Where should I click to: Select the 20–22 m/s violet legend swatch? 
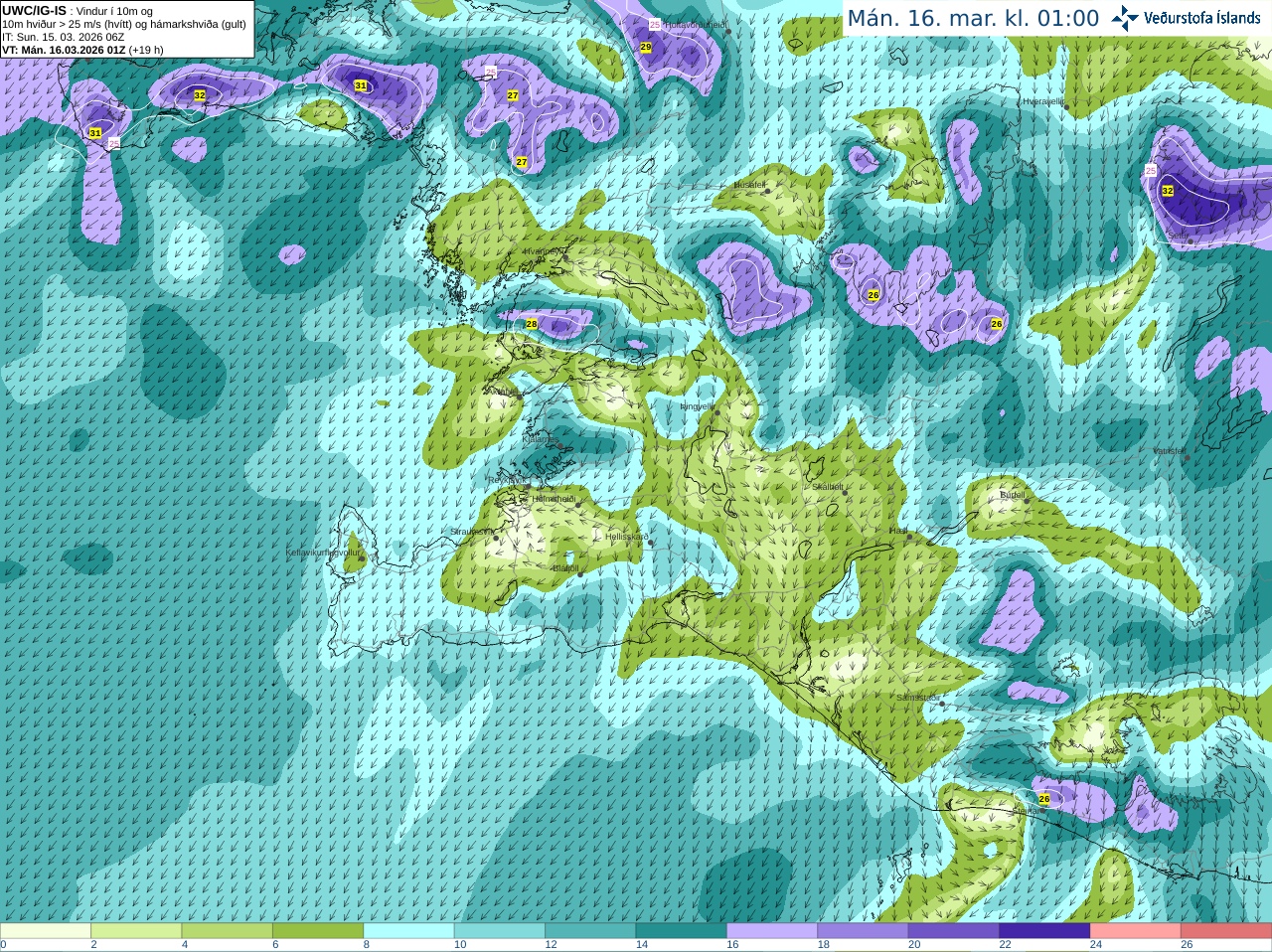point(954,931)
